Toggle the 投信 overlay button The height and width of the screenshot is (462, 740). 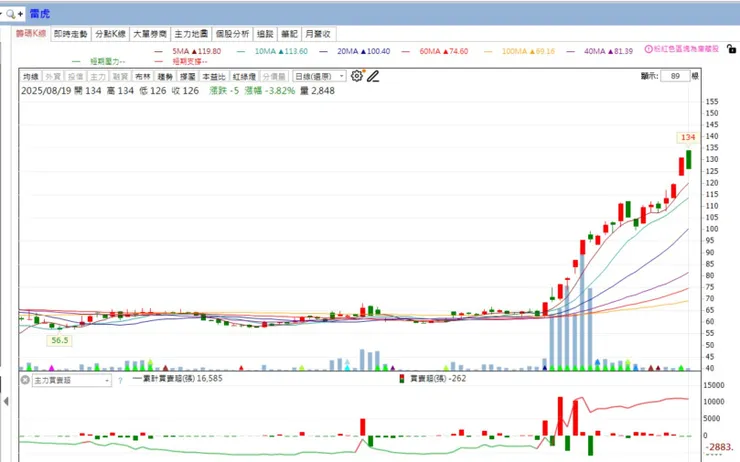point(76,76)
